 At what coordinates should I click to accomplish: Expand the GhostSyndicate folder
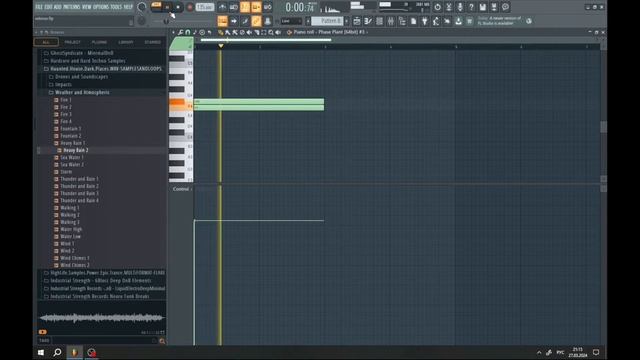point(82,53)
